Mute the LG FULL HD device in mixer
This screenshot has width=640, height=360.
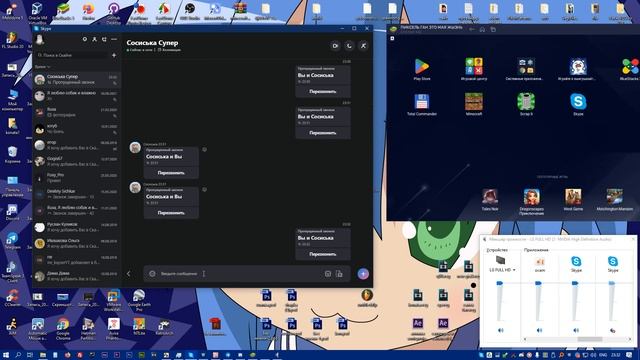[x=501, y=330]
